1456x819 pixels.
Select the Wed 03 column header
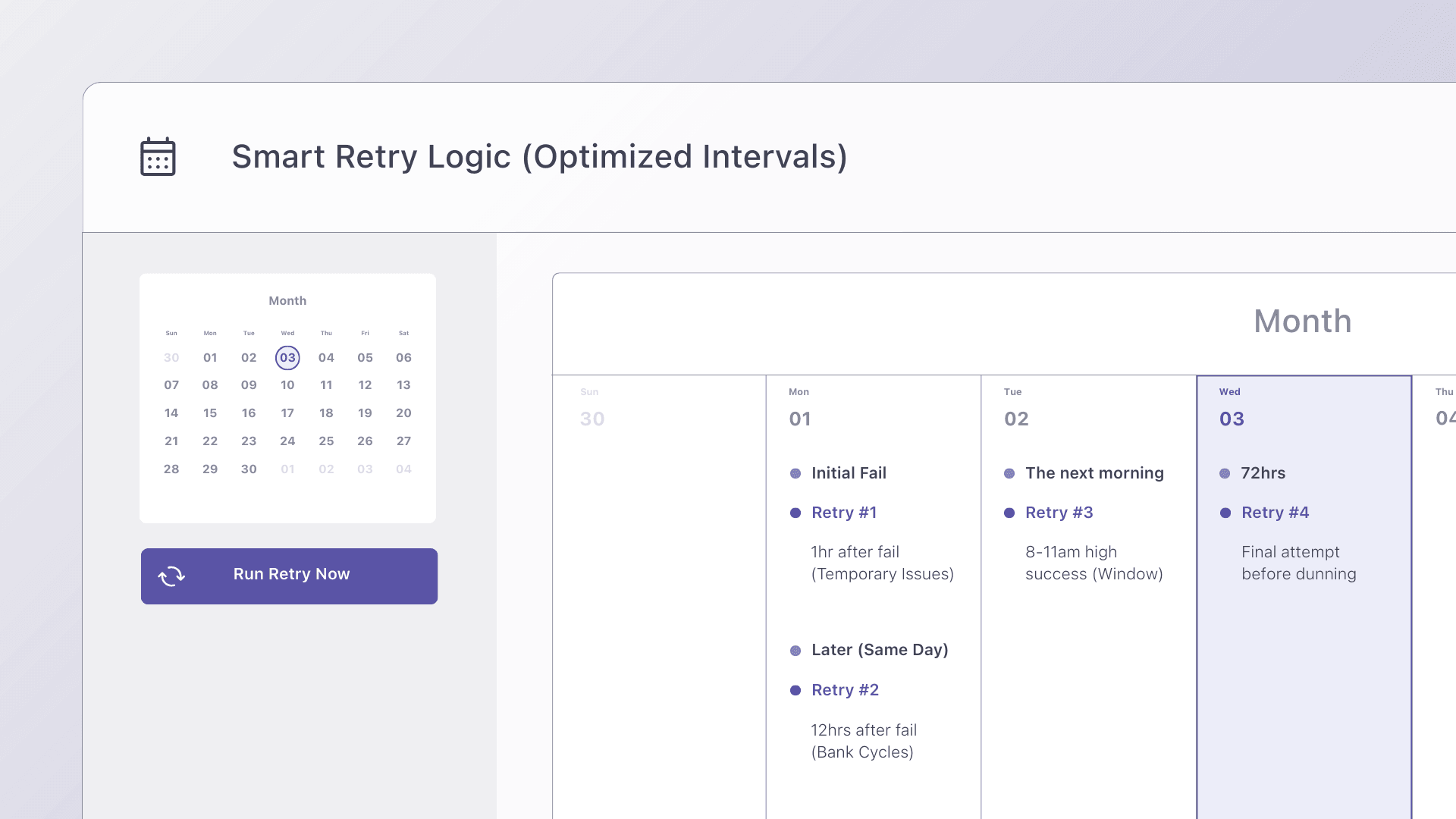click(x=1232, y=408)
